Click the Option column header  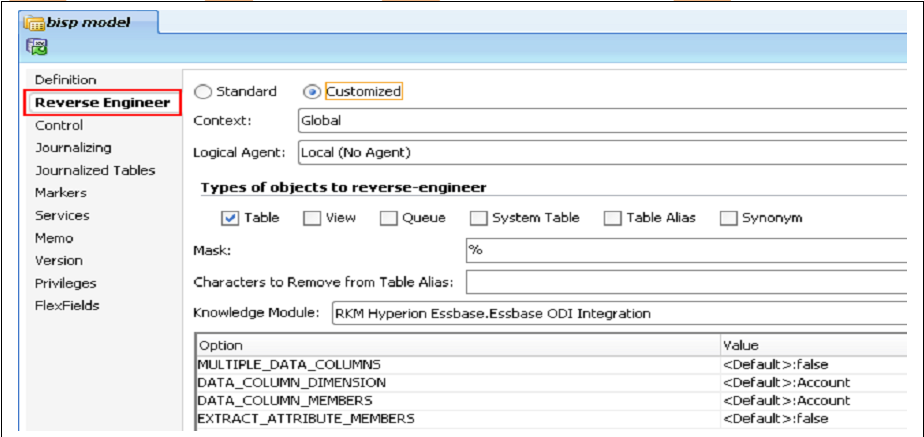pyautogui.click(x=458, y=345)
